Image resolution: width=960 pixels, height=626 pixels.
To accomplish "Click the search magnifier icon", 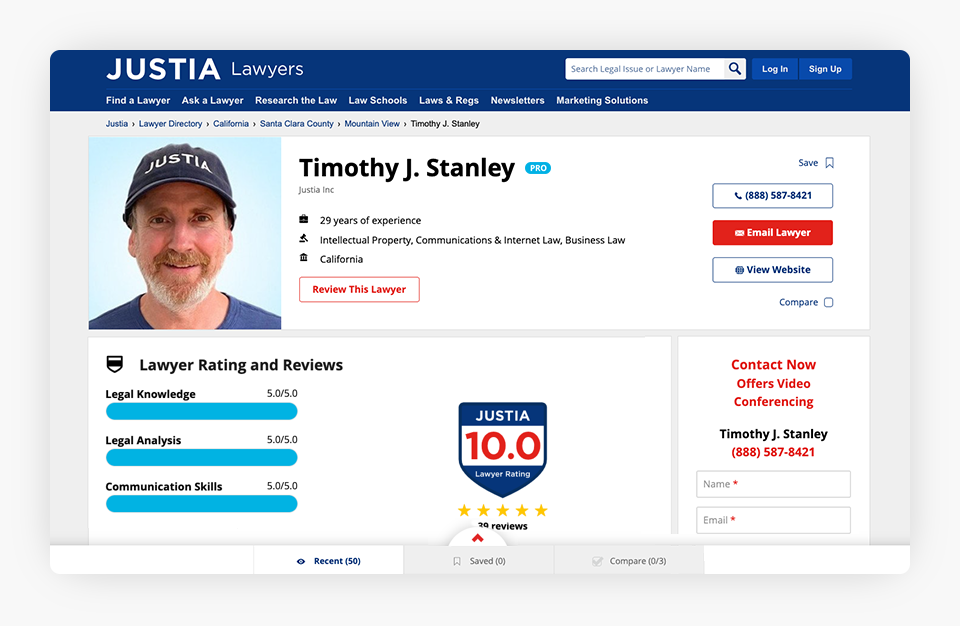I will pyautogui.click(x=735, y=69).
